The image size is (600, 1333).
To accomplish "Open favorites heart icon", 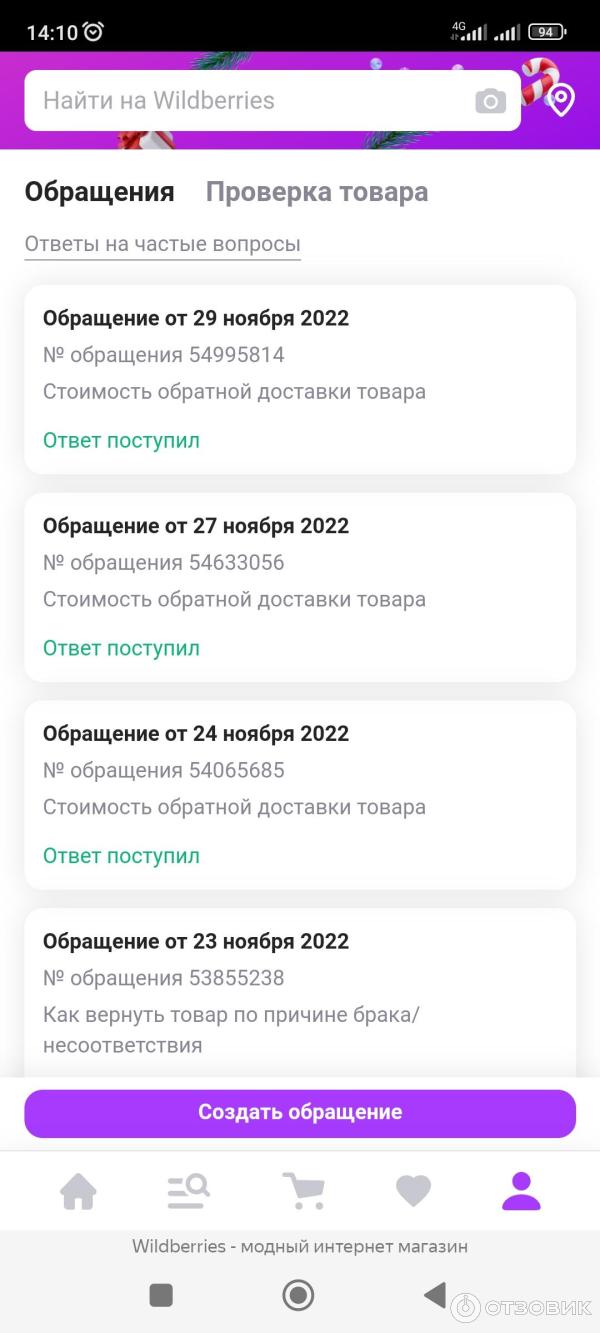I will [413, 1191].
